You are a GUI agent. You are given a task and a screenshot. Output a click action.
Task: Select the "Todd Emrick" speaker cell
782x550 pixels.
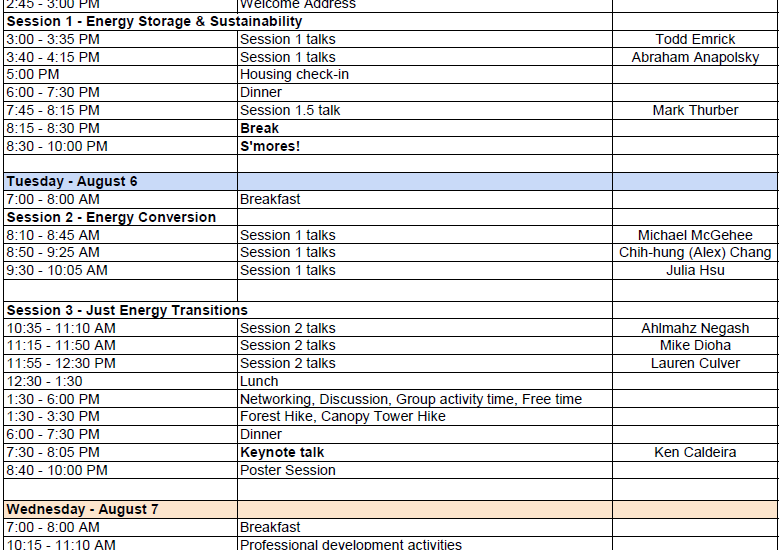(695, 39)
